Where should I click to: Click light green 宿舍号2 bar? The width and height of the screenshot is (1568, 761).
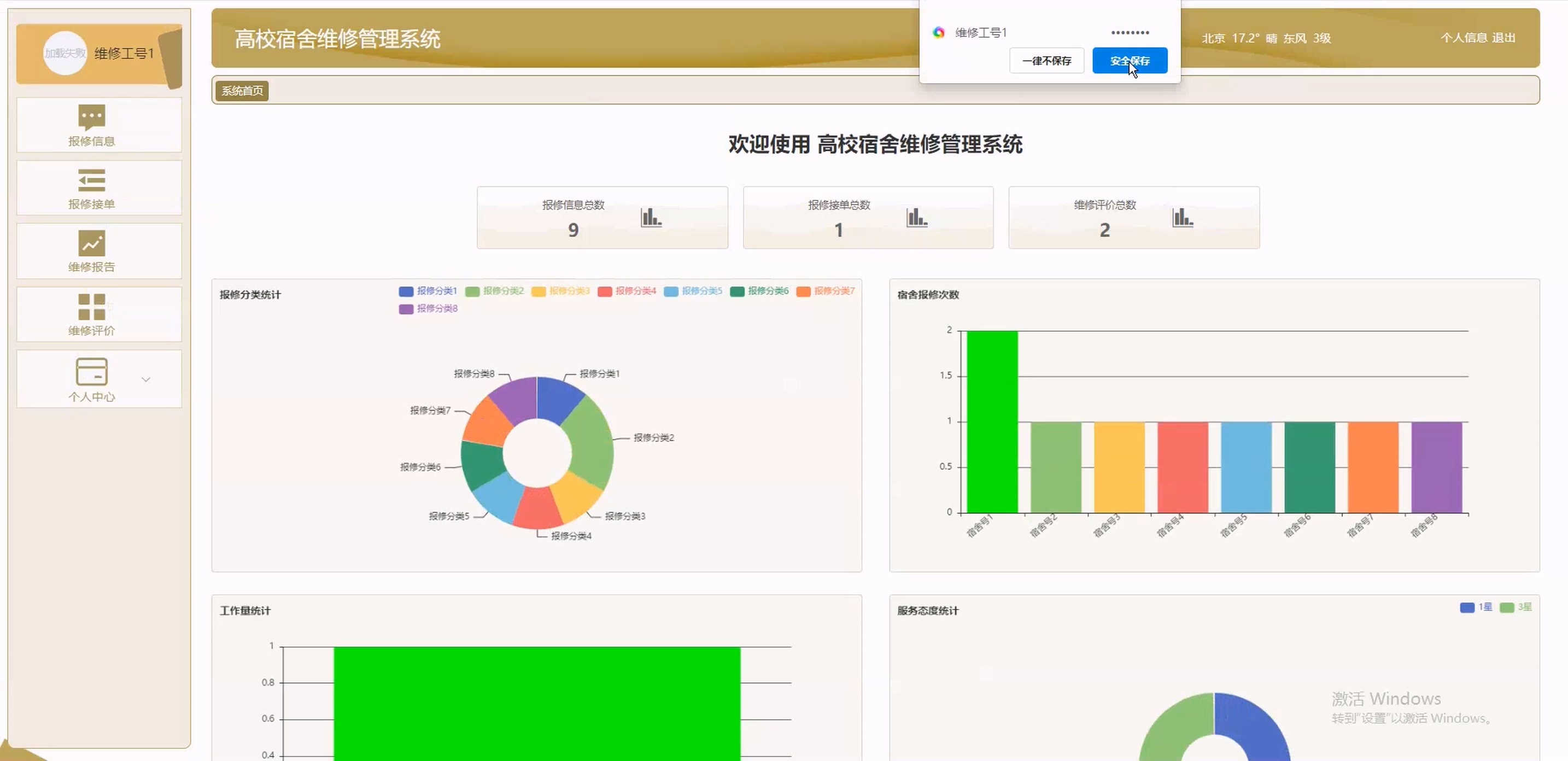coord(1056,467)
